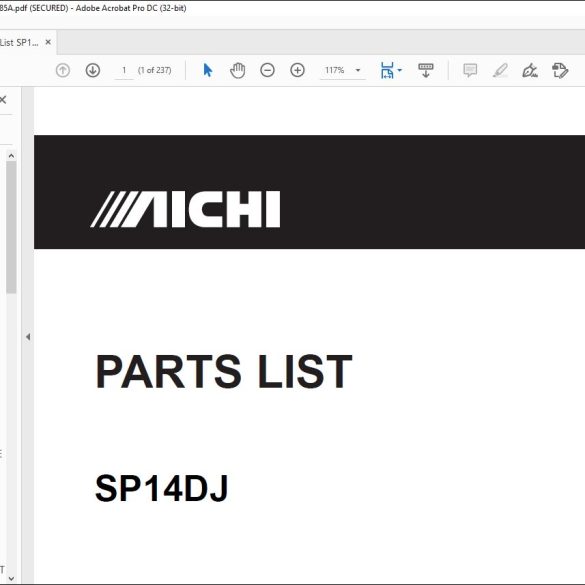Enable scrolling page display mode
Screen dimensions: 585x585
pos(425,70)
